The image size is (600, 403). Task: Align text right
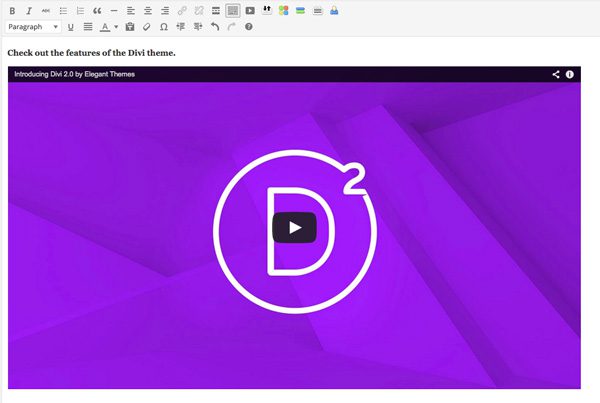pos(165,11)
